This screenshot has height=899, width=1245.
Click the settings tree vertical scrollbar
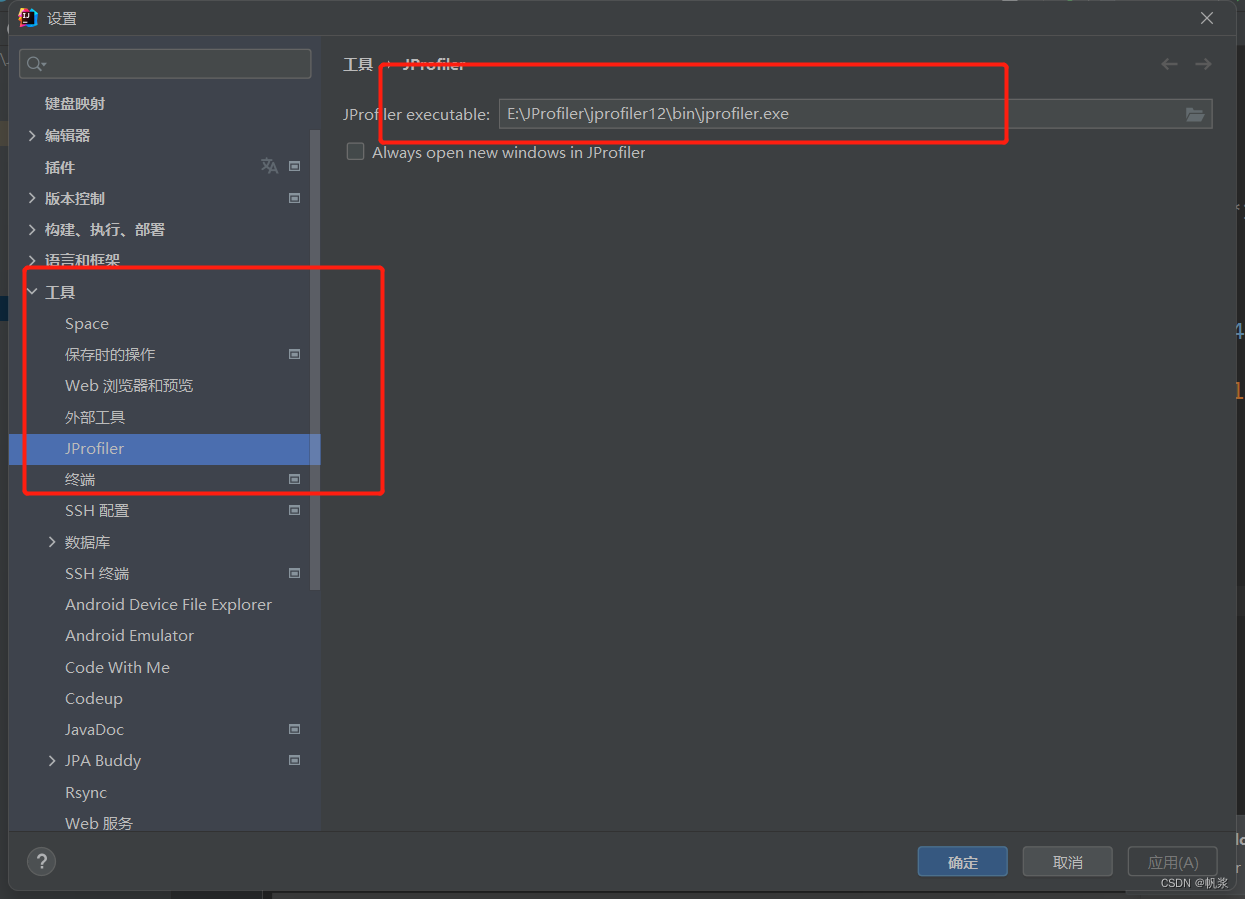(x=316, y=359)
